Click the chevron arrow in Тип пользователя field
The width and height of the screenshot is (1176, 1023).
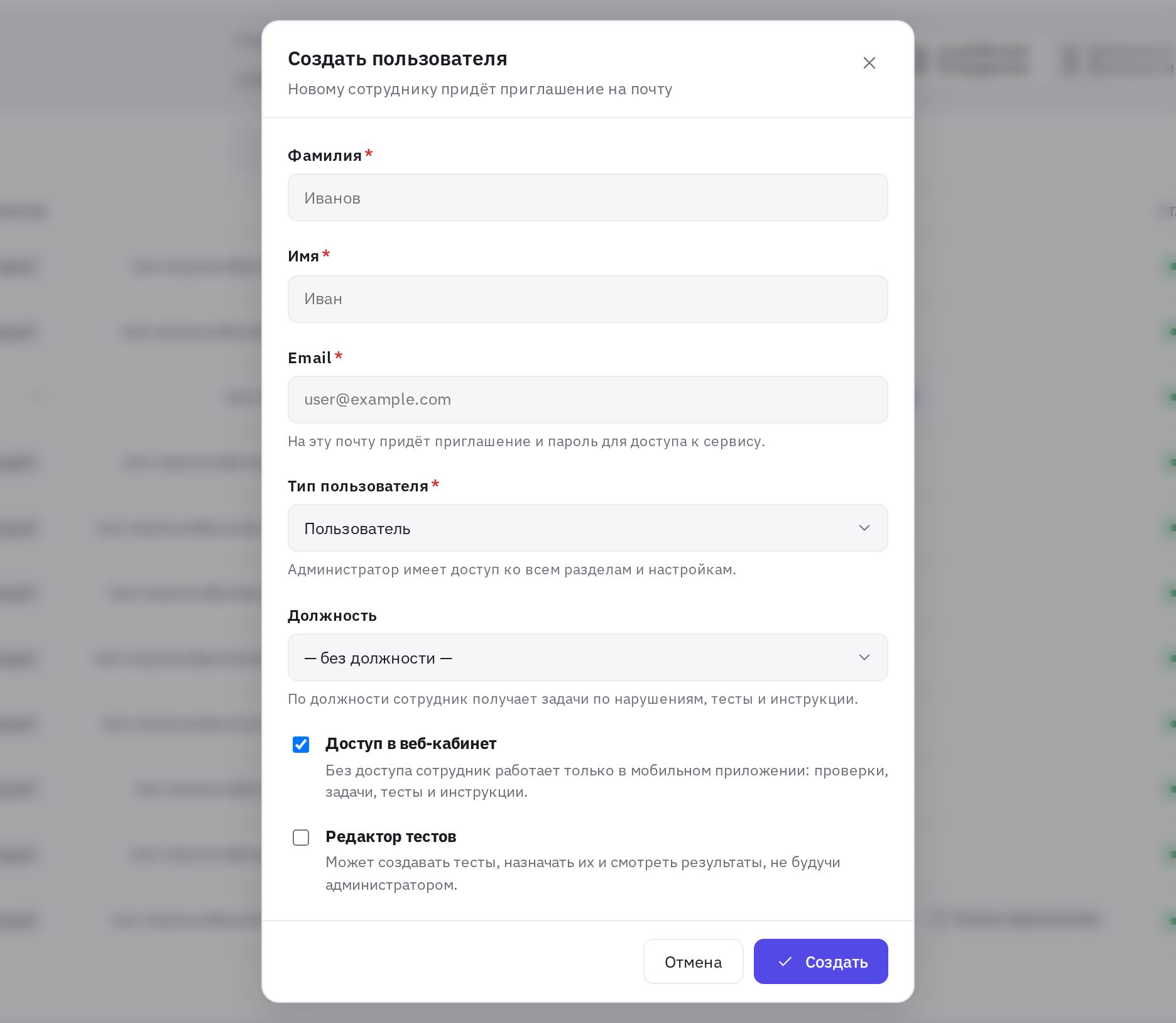tap(864, 528)
